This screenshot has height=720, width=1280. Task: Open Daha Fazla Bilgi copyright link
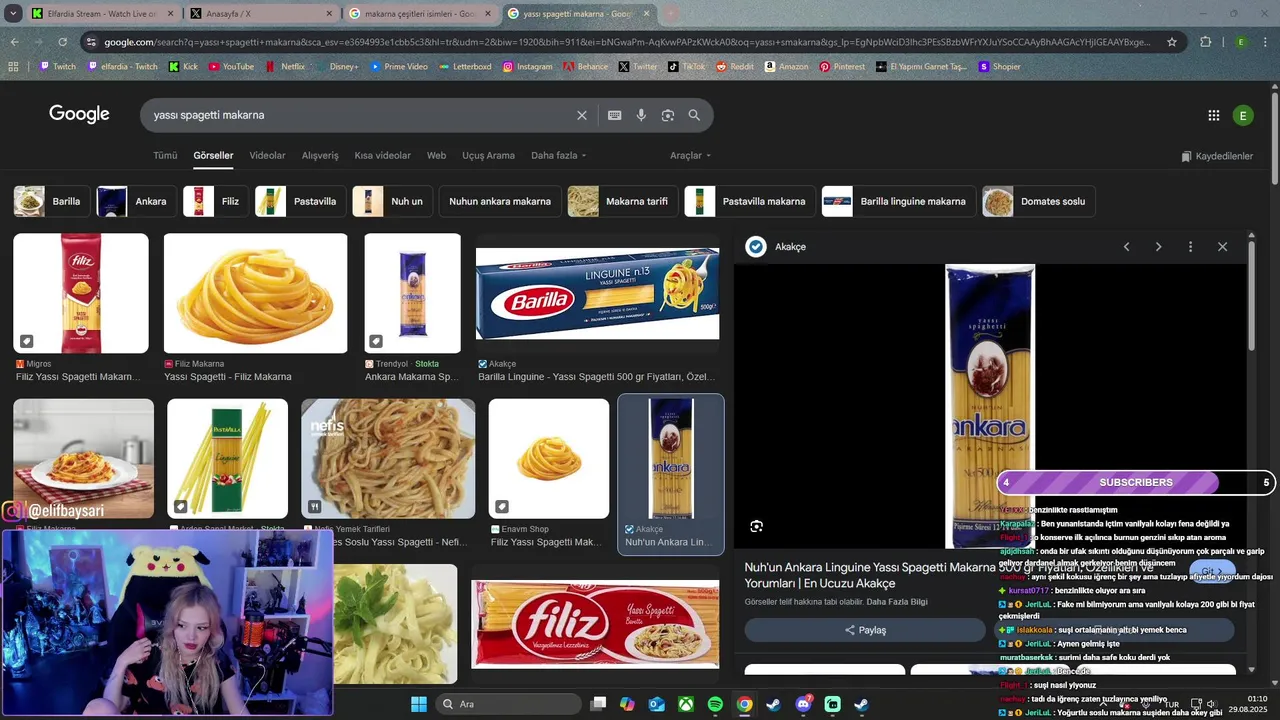click(x=897, y=602)
